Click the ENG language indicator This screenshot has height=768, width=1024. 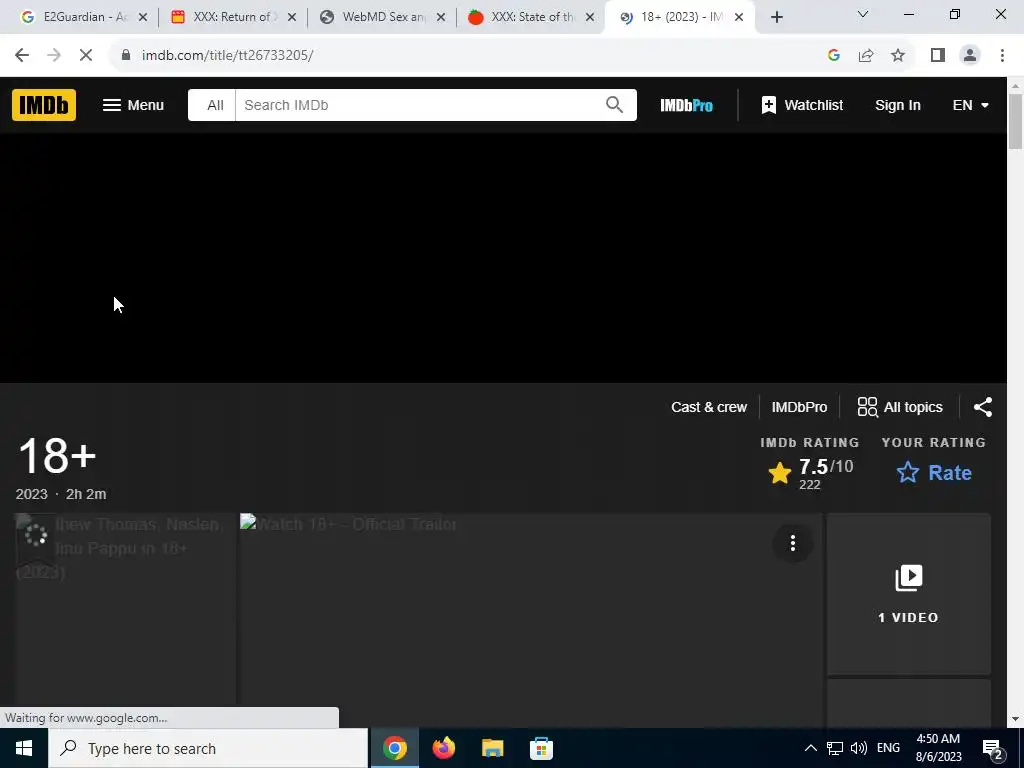click(x=888, y=748)
